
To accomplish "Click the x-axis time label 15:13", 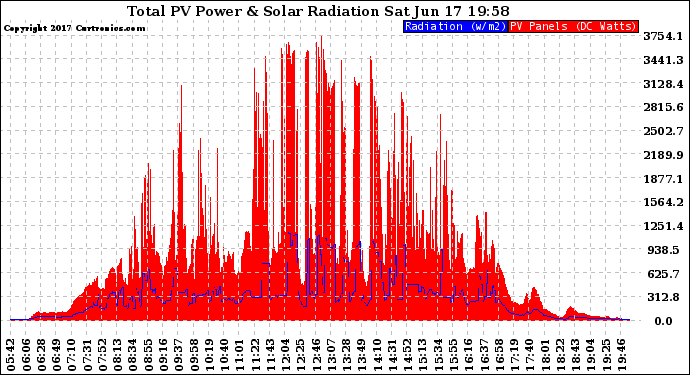I will coord(422,355).
